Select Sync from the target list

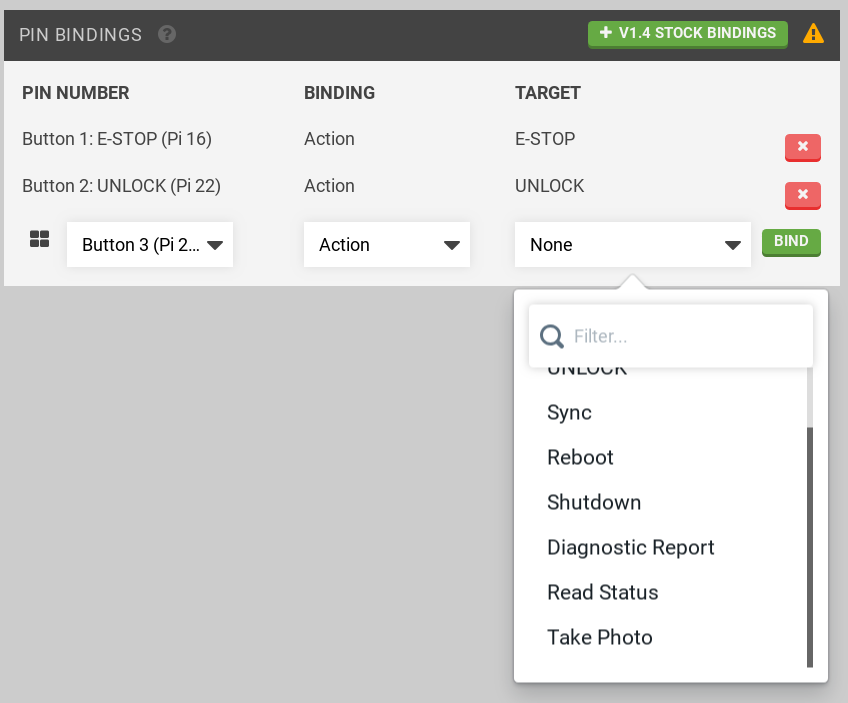click(569, 413)
